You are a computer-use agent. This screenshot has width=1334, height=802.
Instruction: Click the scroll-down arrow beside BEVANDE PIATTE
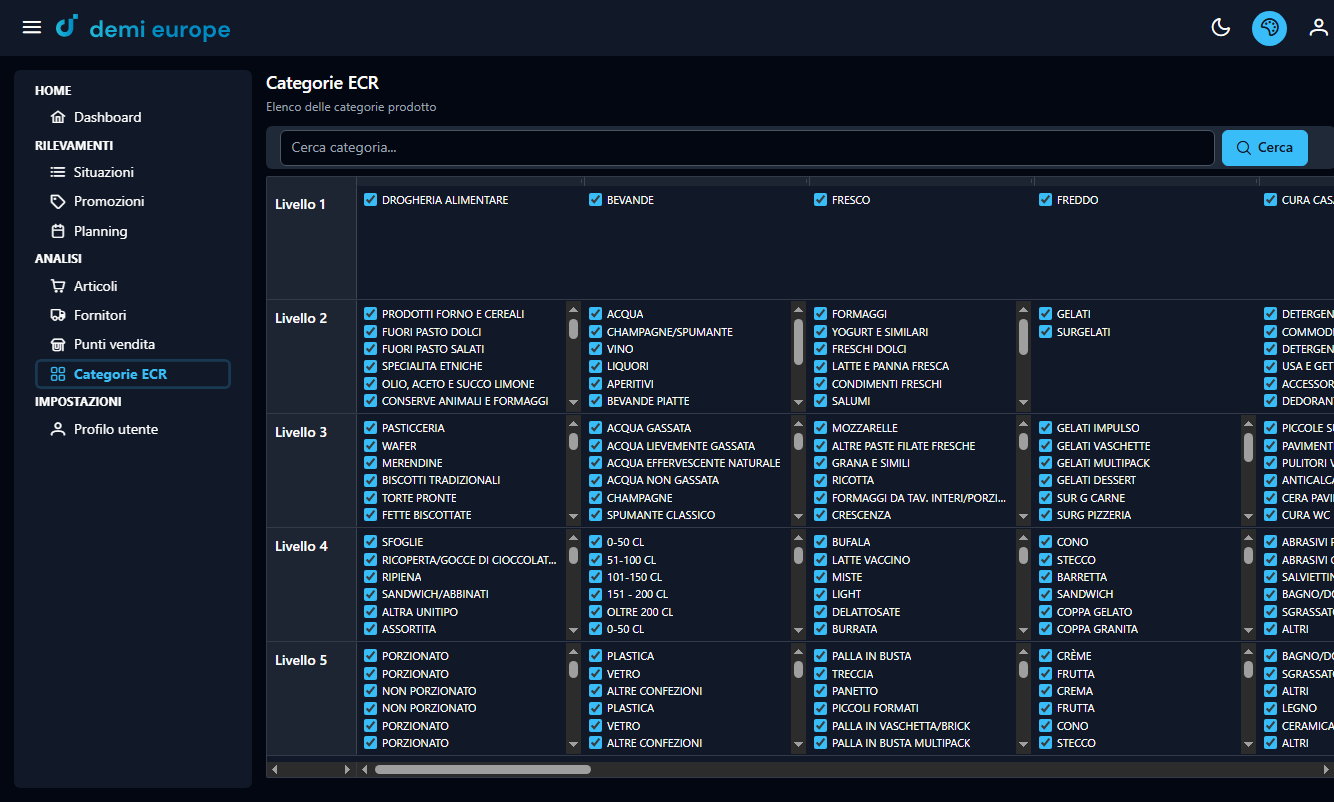(798, 402)
